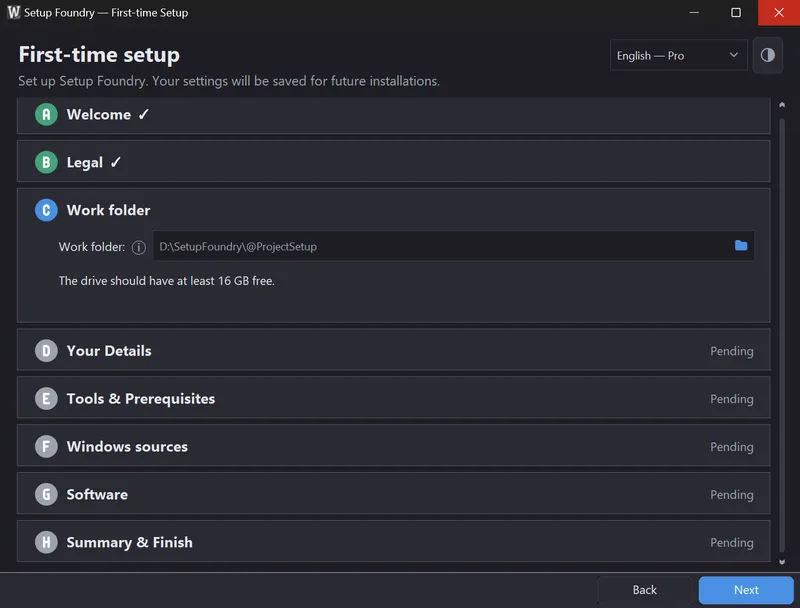Open the Work folder info tooltip icon
The height and width of the screenshot is (608, 800).
click(x=139, y=247)
